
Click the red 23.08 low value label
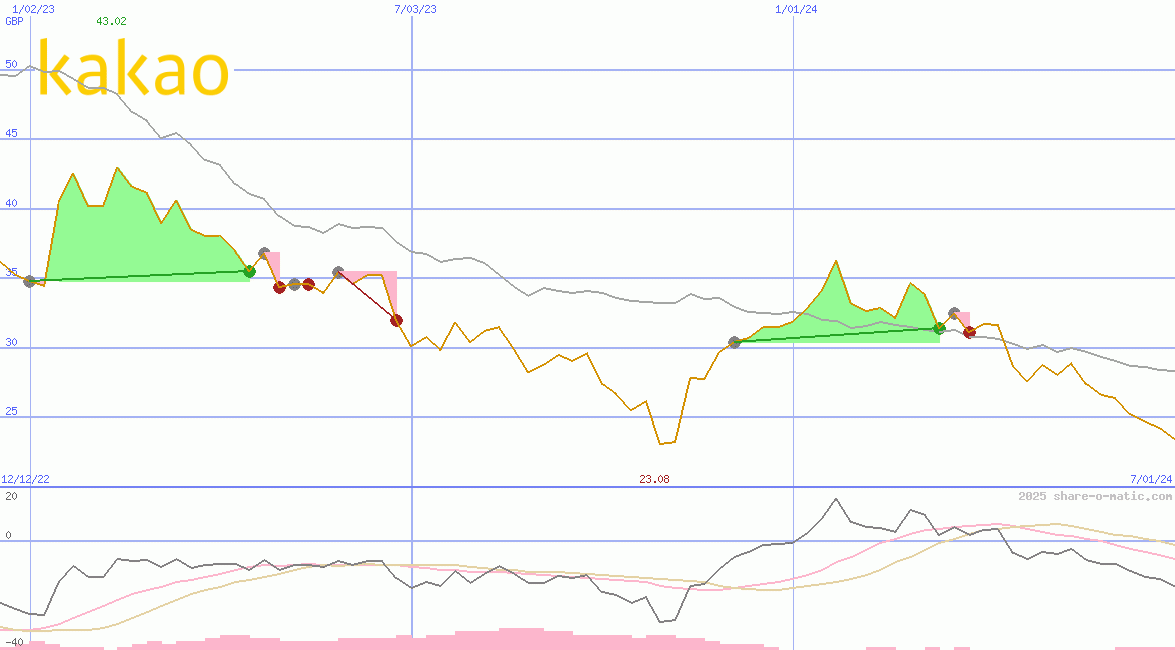(x=654, y=479)
